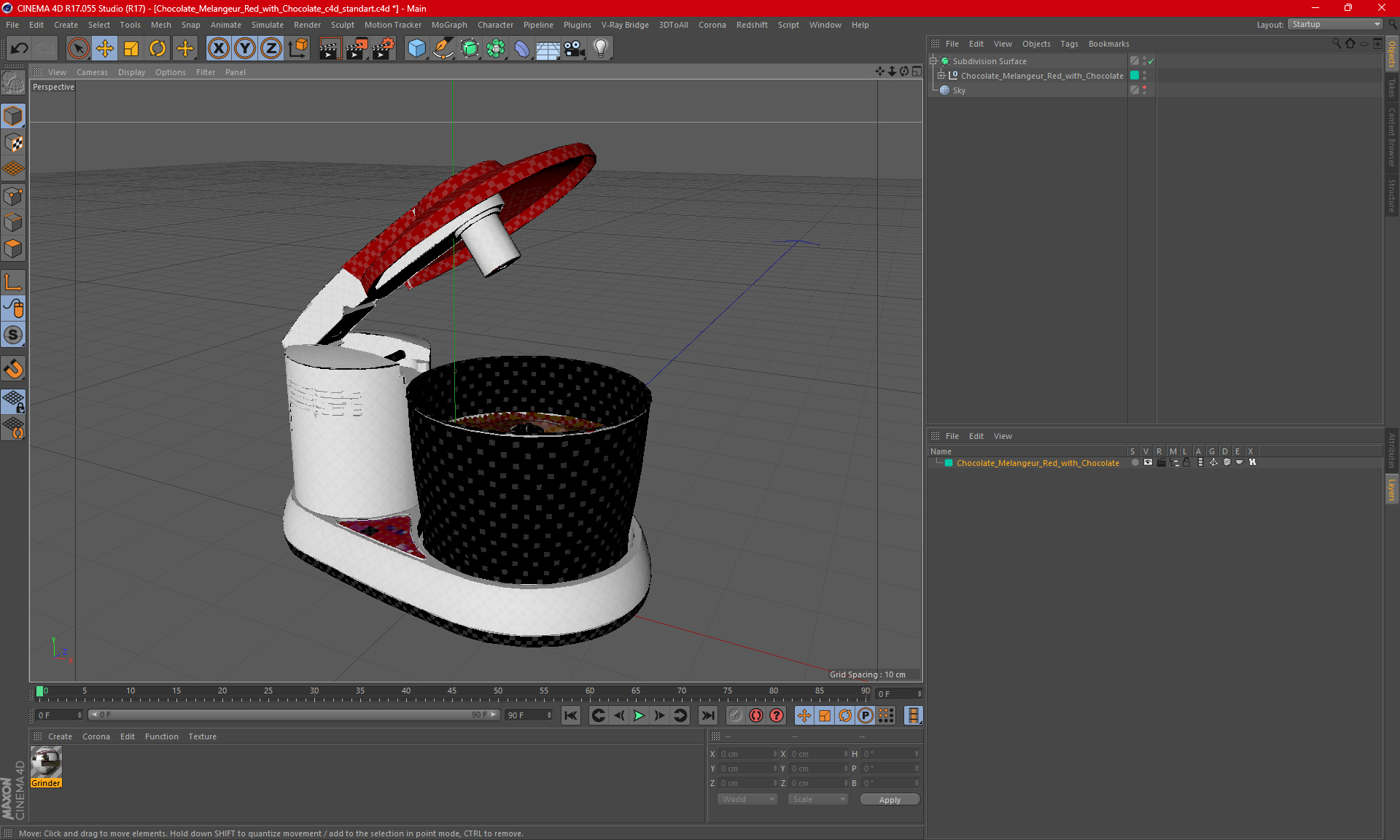The height and width of the screenshot is (840, 1400).
Task: Add a Camera object
Action: [x=575, y=49]
